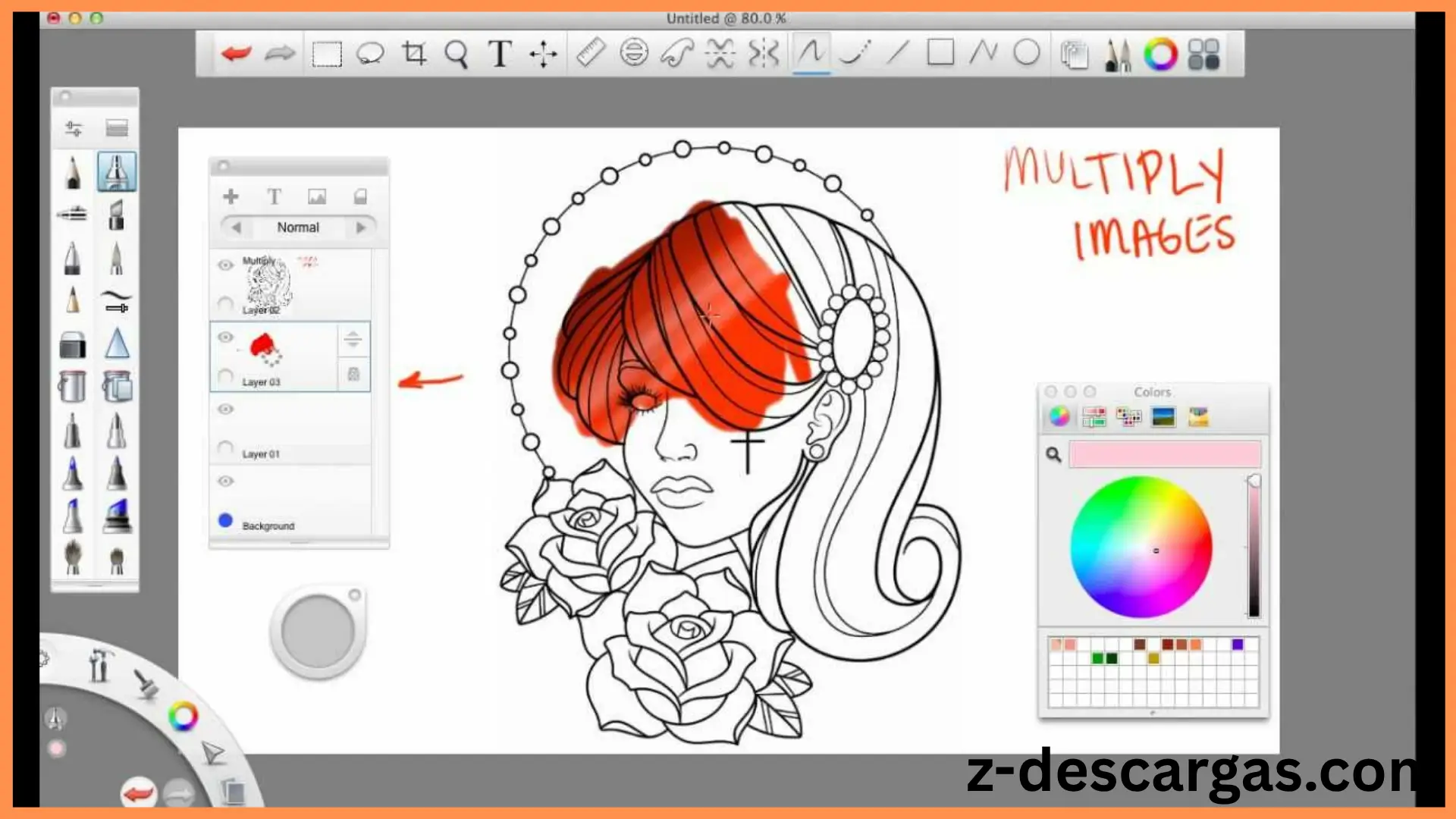Open Layer 03 marking menu icon
The image size is (1456, 819).
click(x=353, y=340)
